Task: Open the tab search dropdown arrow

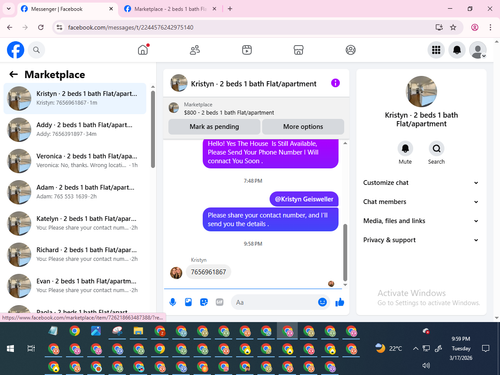Action: pyautogui.click(x=9, y=9)
